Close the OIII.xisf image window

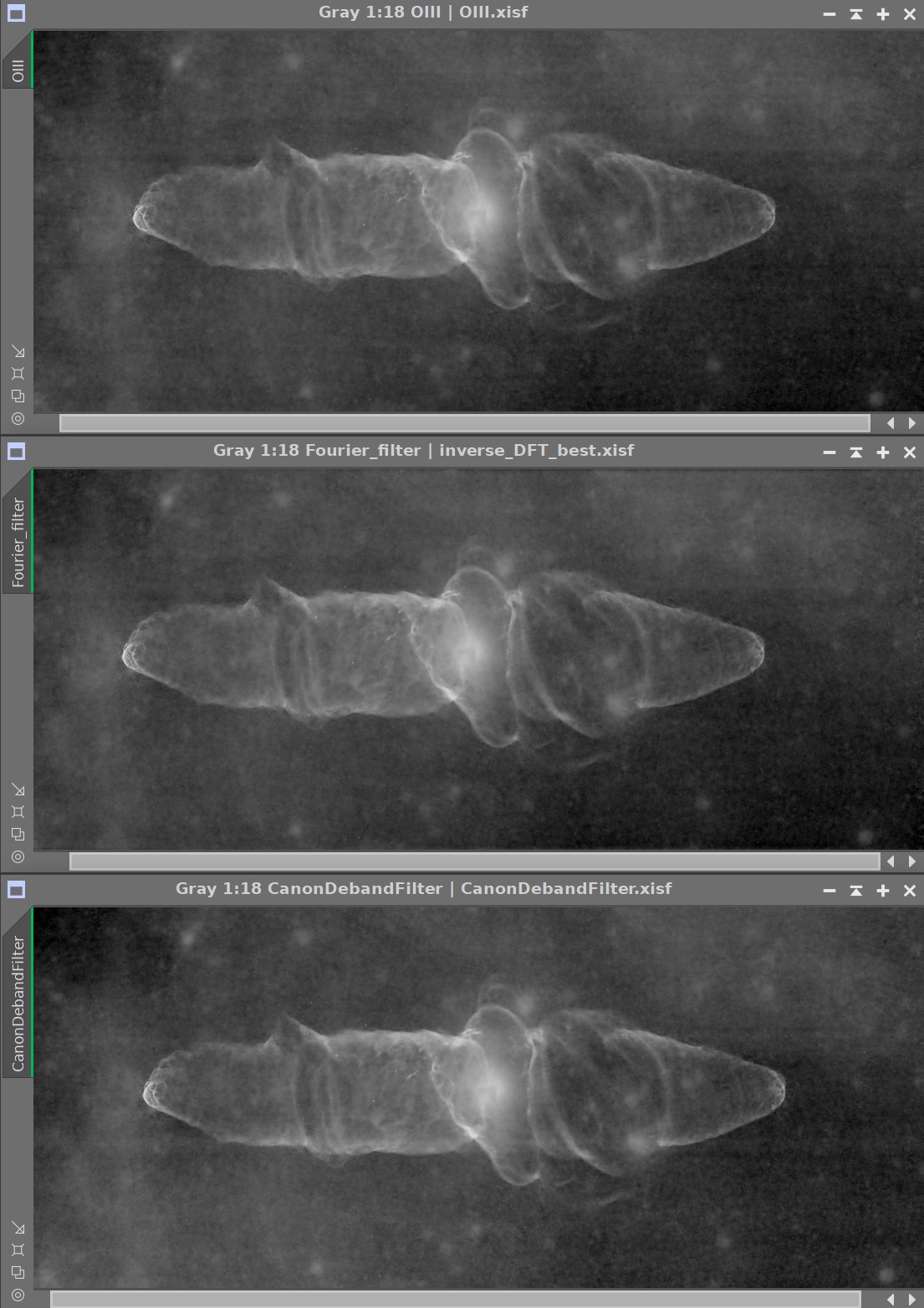(910, 14)
